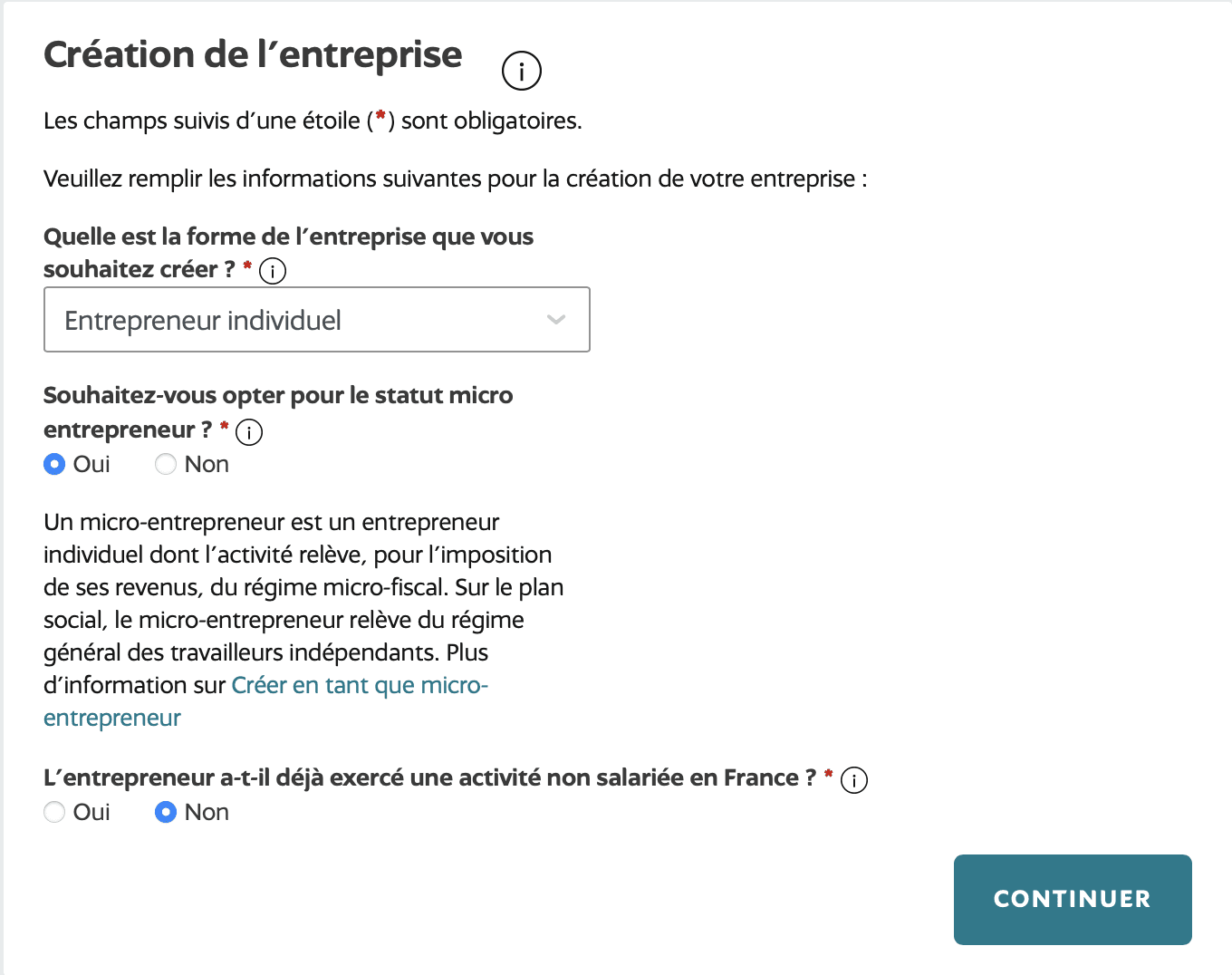The width and height of the screenshot is (1232, 975).
Task: Choose Non radio for activité non salariée question
Action: click(x=166, y=812)
